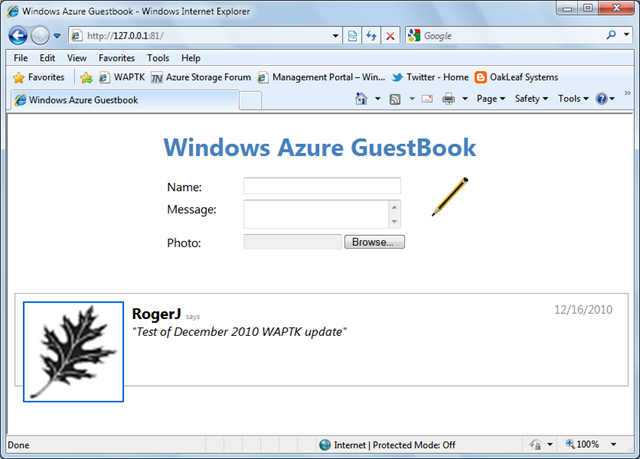Expand the security dropdown arrow in status bar
640x459 pixels.
(x=550, y=444)
